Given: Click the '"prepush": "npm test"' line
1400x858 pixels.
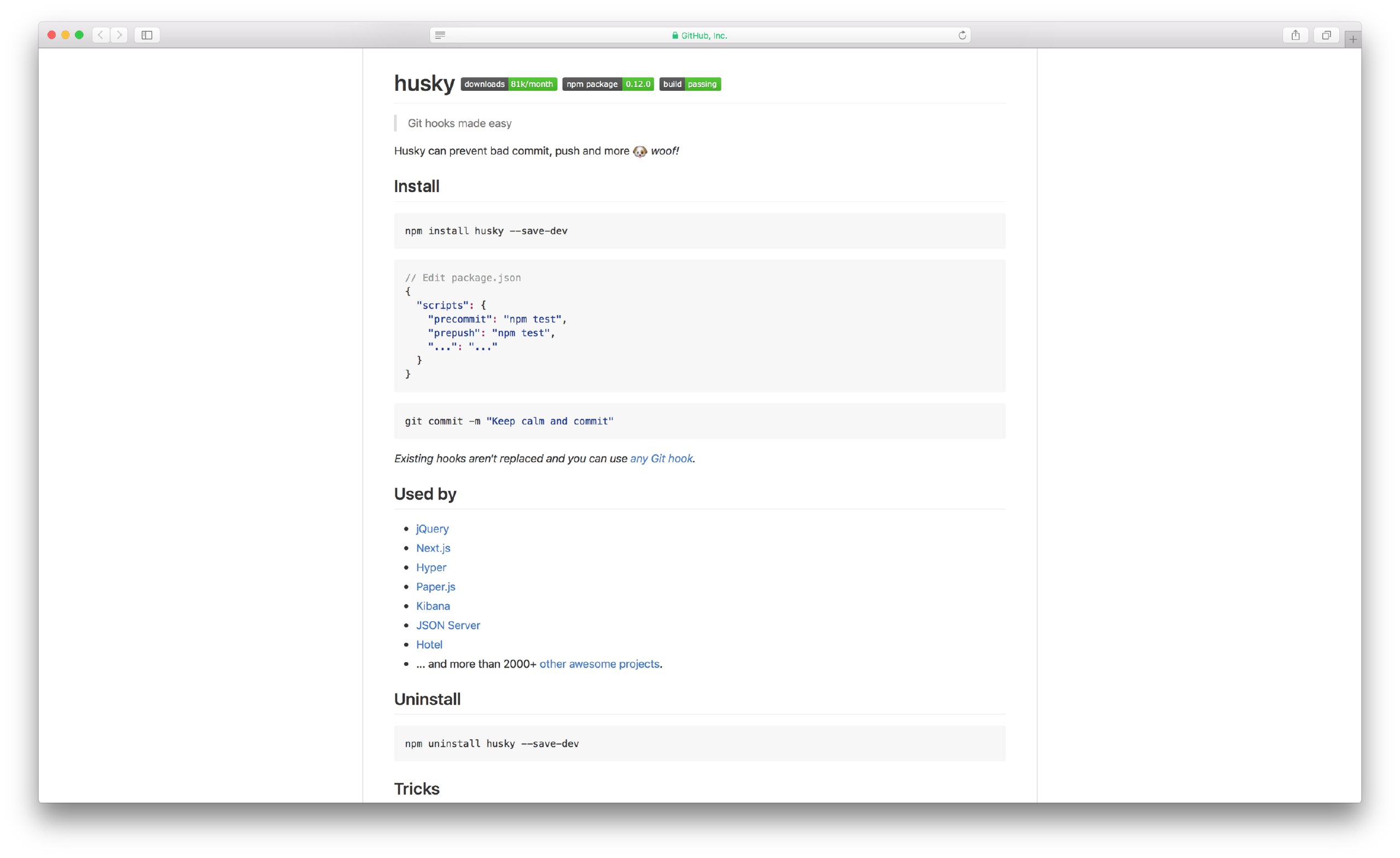Looking at the screenshot, I should pos(492,333).
